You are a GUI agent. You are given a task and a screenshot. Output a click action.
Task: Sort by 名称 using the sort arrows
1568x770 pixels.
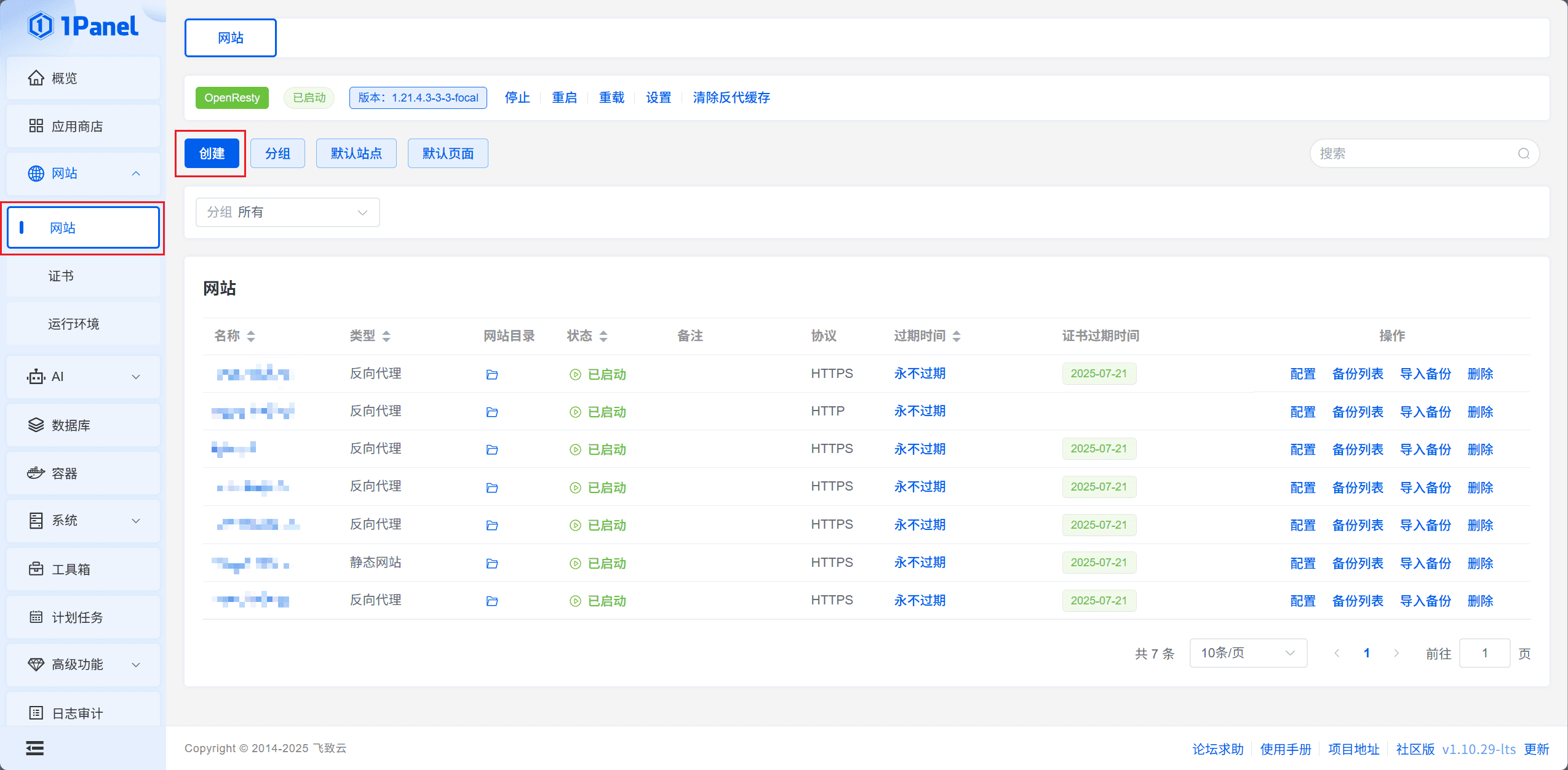tap(251, 336)
